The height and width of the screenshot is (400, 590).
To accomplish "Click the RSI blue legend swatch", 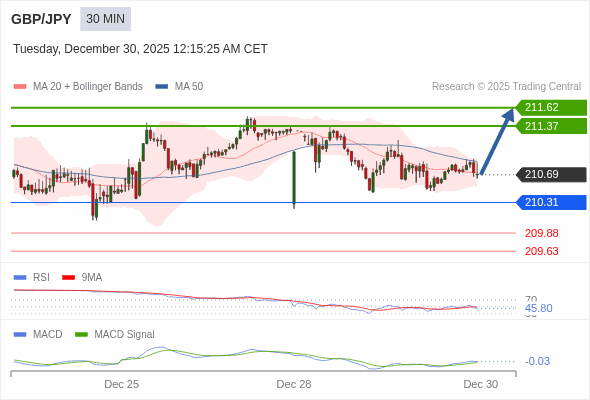I will 20,278.
